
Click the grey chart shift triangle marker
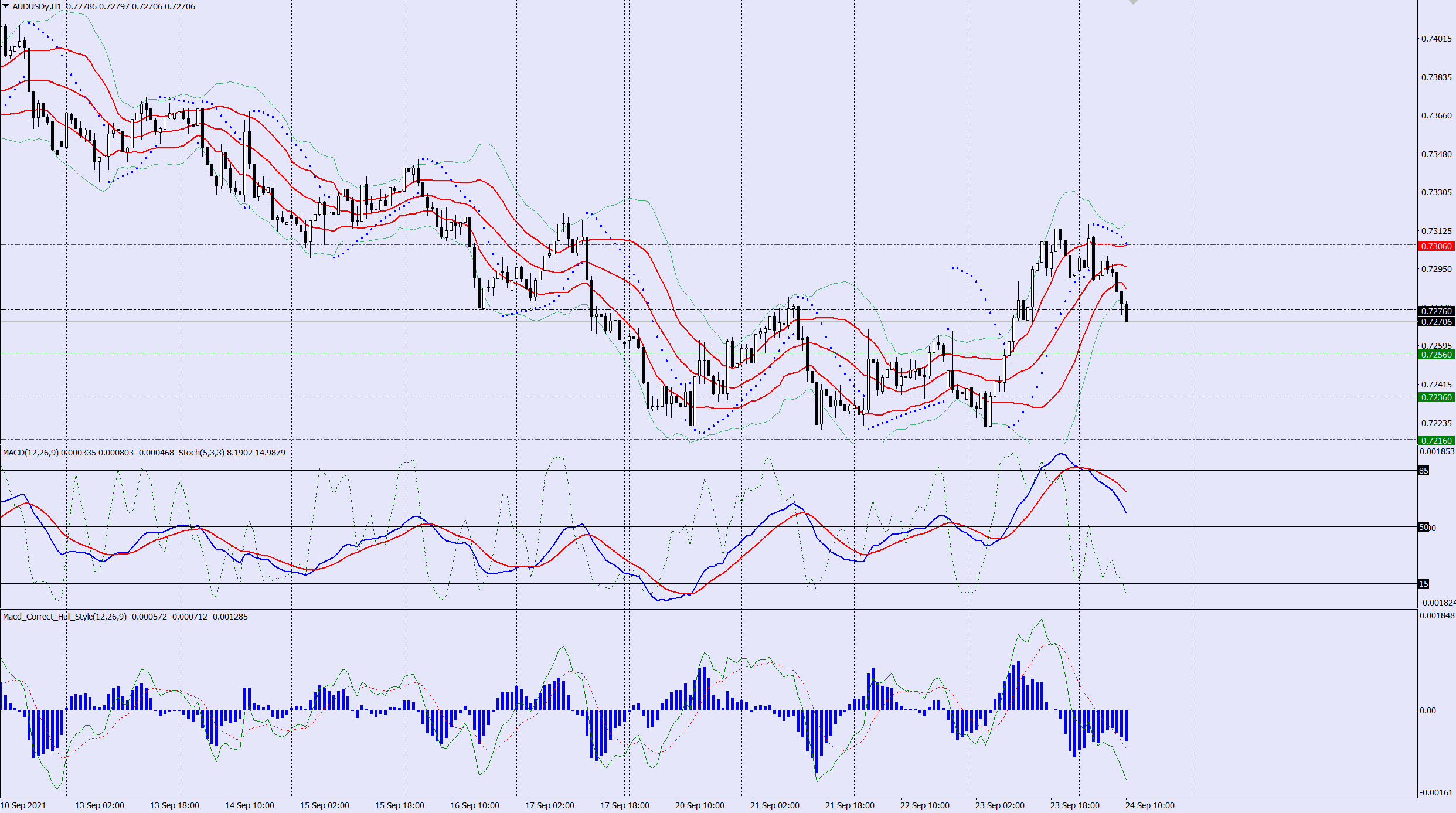click(1133, 2)
